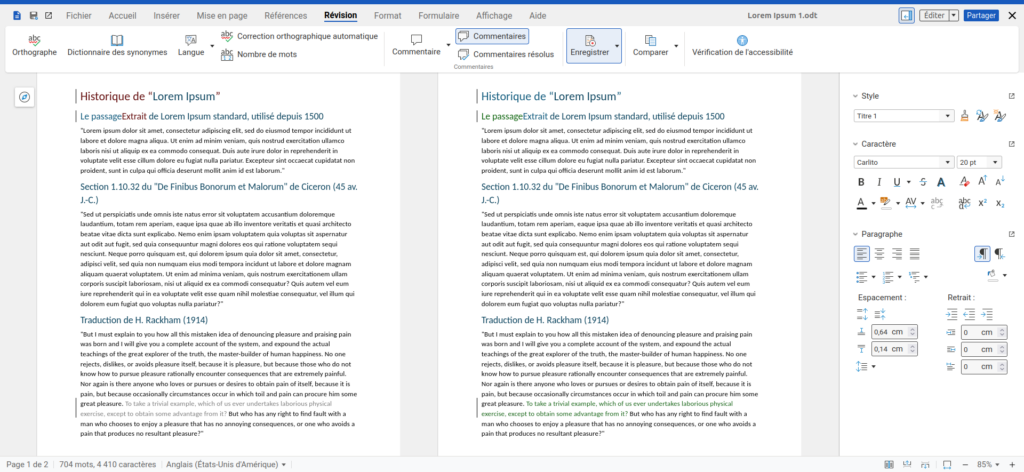Screen dimensions: 1024x472
Task: Toggle Enregistrer track changes button
Action: [588, 46]
